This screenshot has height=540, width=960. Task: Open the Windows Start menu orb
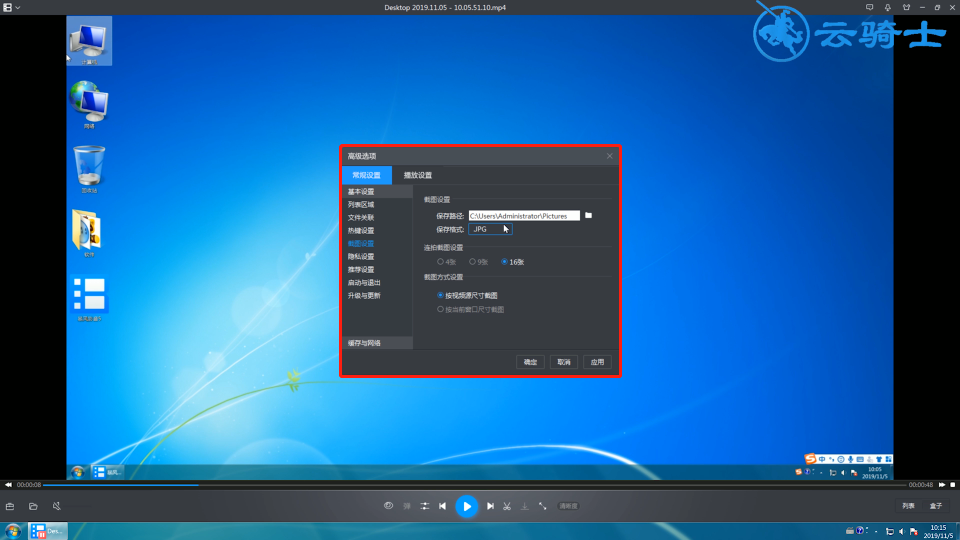click(x=13, y=531)
